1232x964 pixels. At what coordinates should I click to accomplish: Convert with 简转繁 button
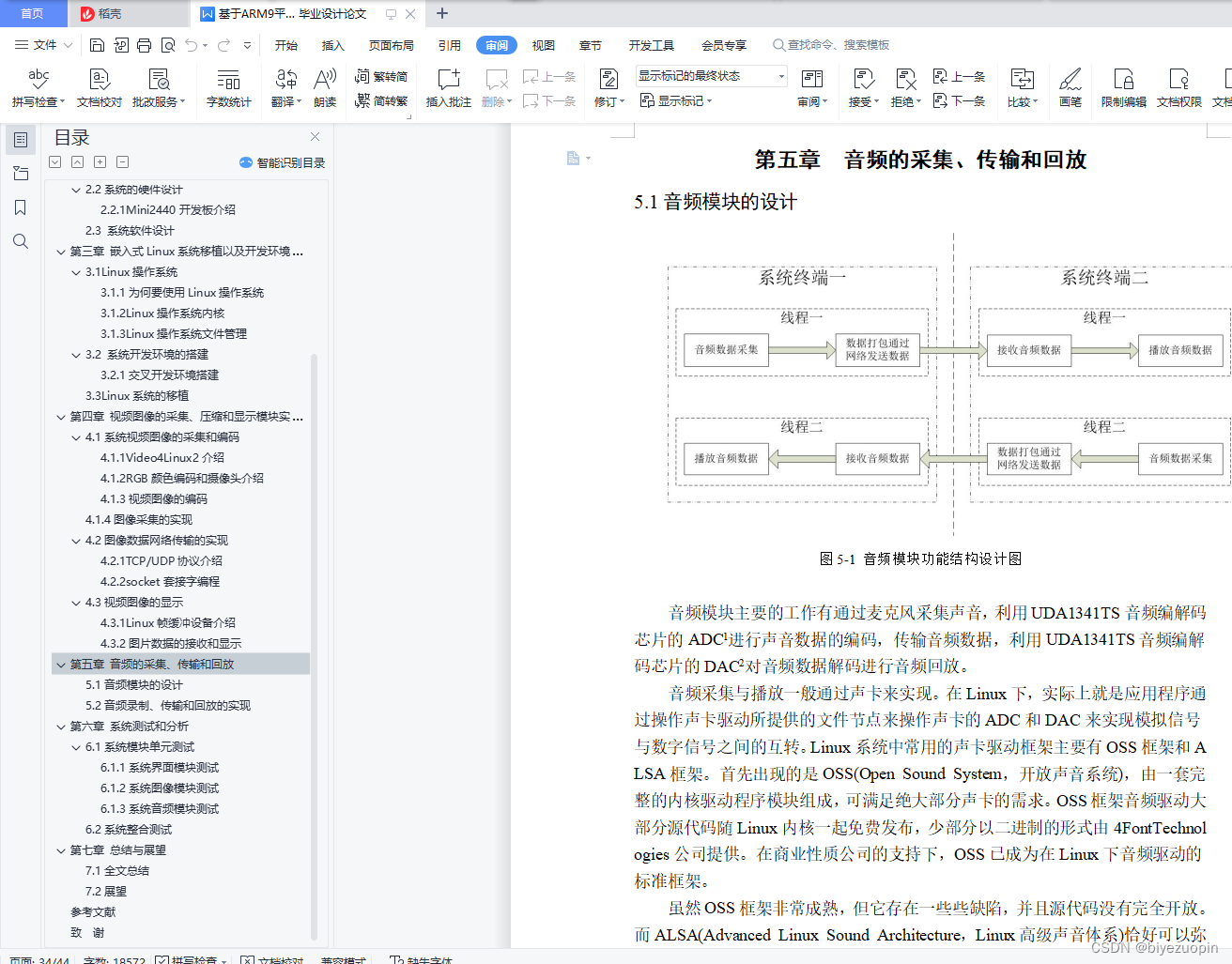pyautogui.click(x=381, y=100)
